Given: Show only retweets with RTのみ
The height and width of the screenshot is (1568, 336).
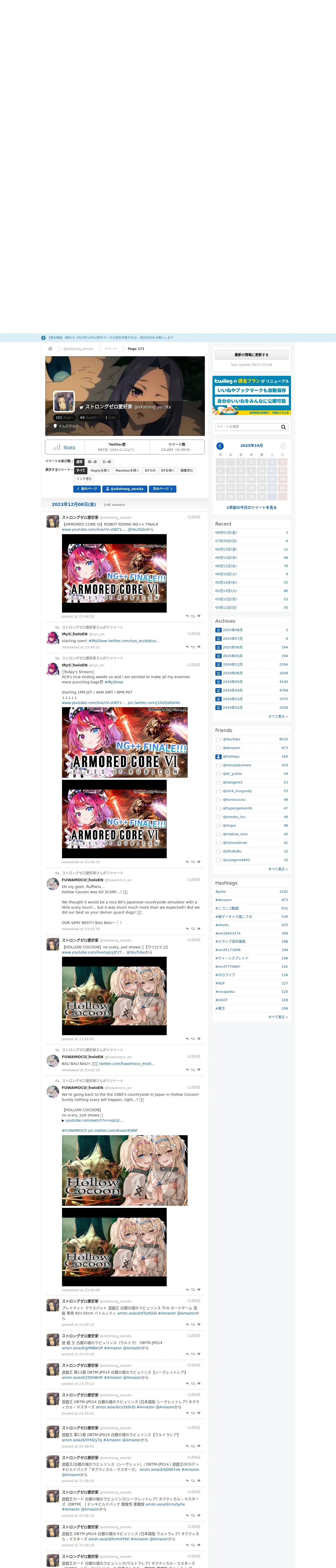Looking at the screenshot, I should coord(150,470).
